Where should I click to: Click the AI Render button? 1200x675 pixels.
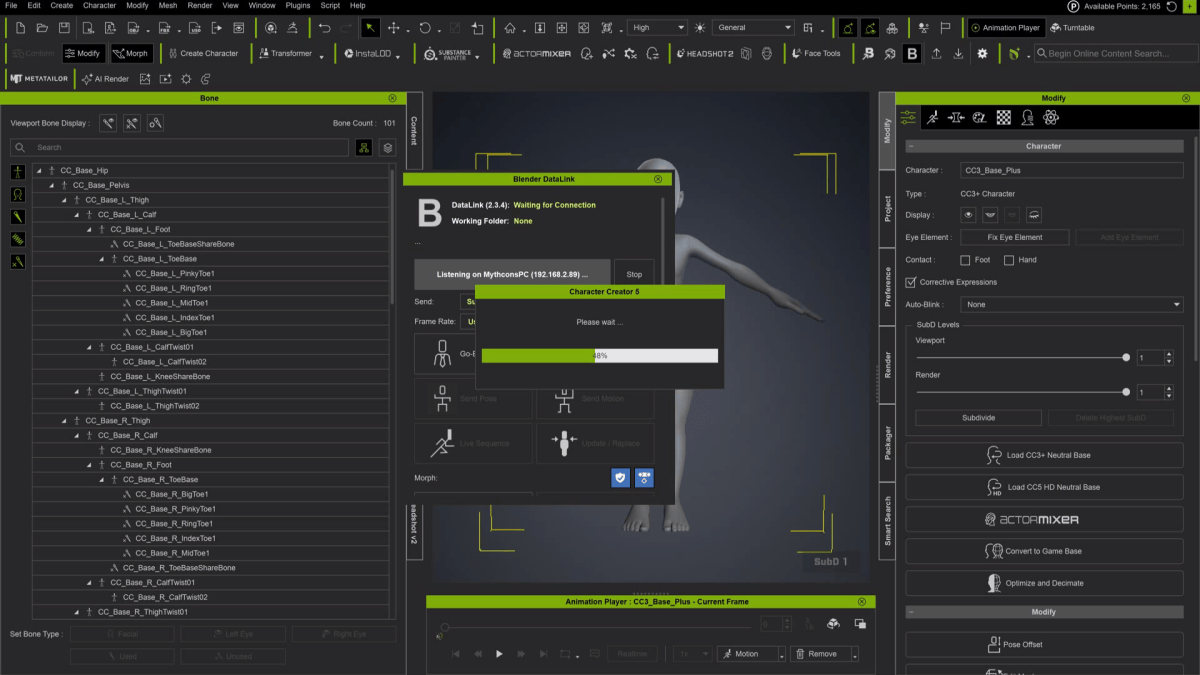pos(105,78)
